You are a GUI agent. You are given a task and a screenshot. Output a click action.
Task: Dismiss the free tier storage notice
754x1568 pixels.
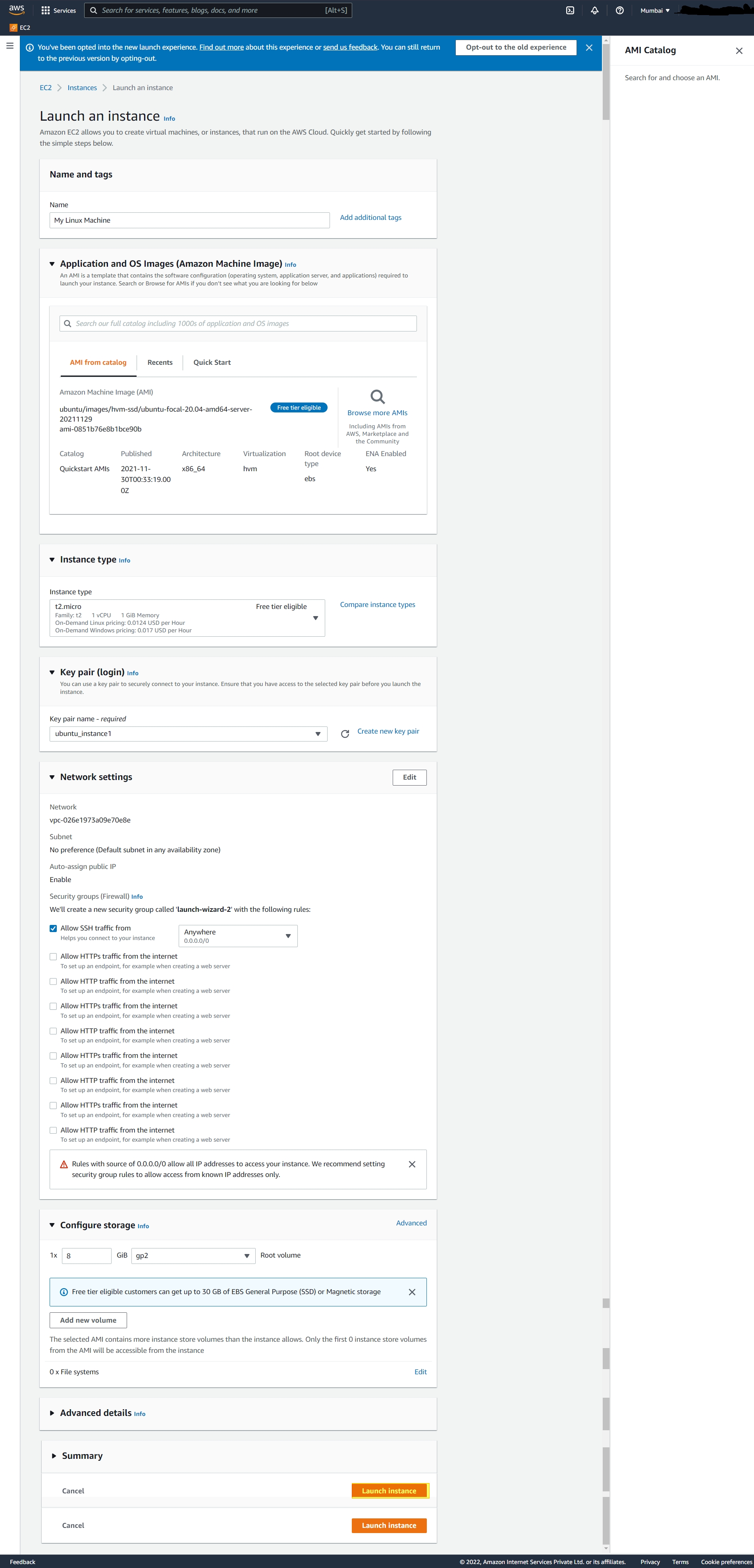click(412, 1292)
